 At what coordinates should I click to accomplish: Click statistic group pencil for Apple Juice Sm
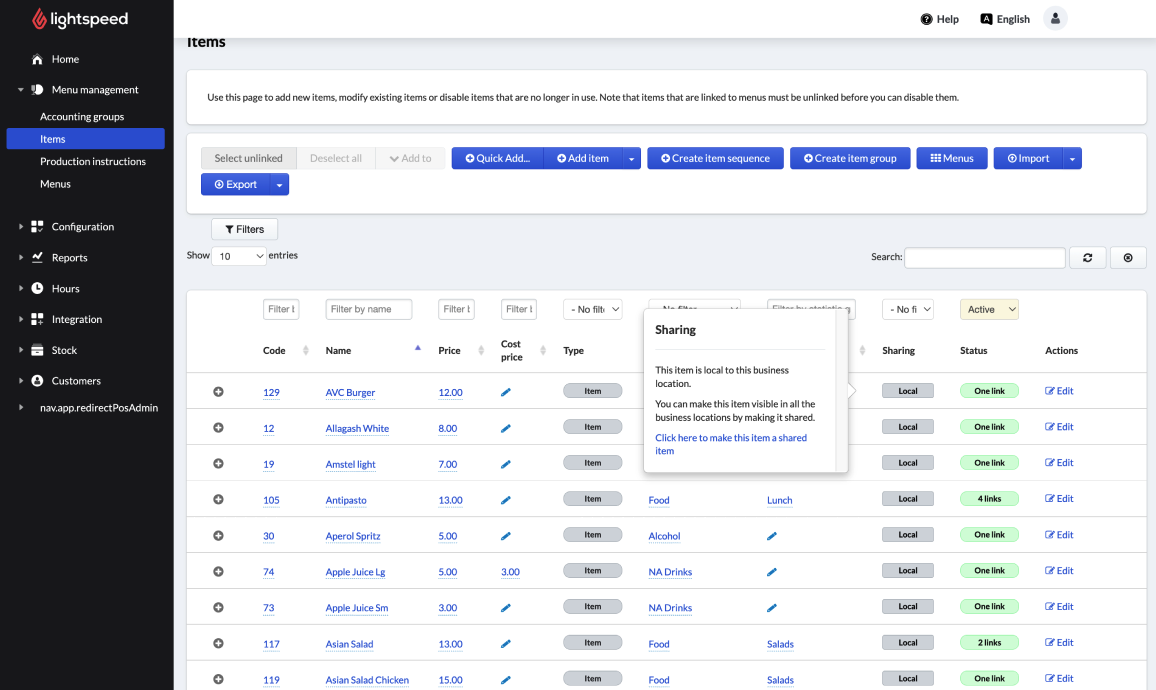[772, 608]
